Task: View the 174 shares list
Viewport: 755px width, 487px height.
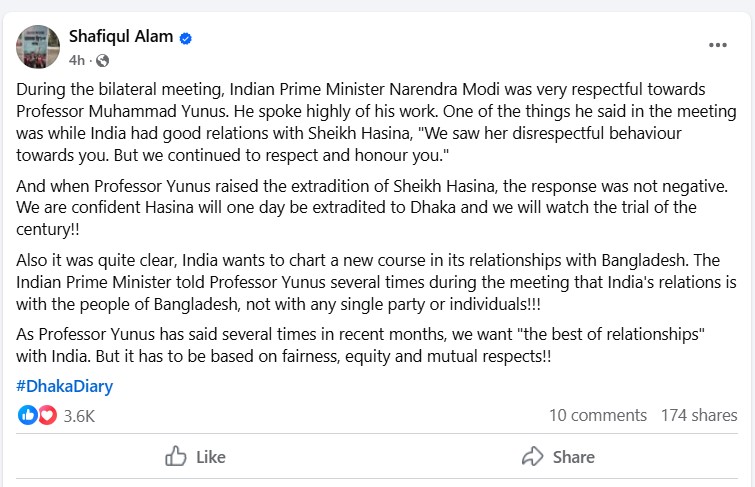Action: 699,415
